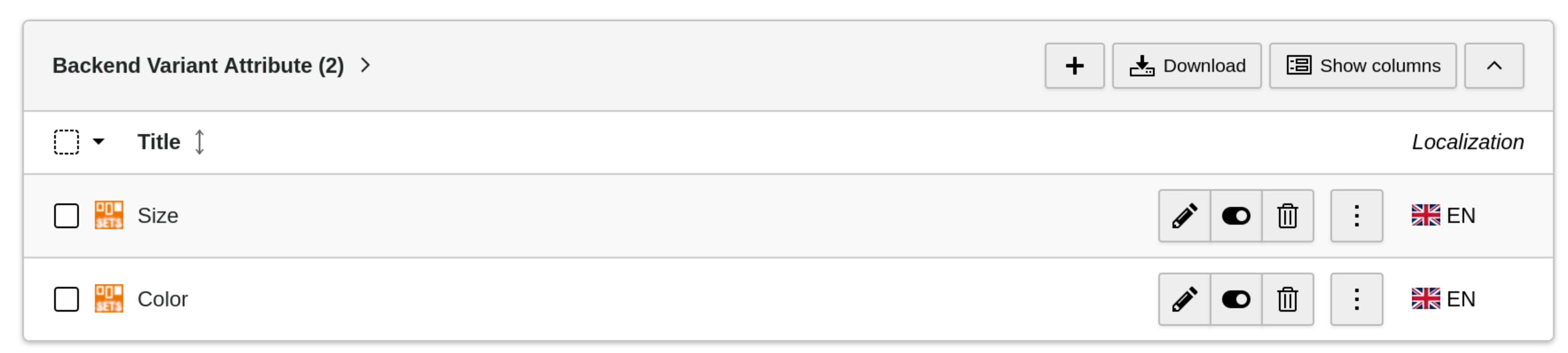The height and width of the screenshot is (353, 1568).
Task: Delete the Size attribute using the trash icon
Action: coord(1287,215)
